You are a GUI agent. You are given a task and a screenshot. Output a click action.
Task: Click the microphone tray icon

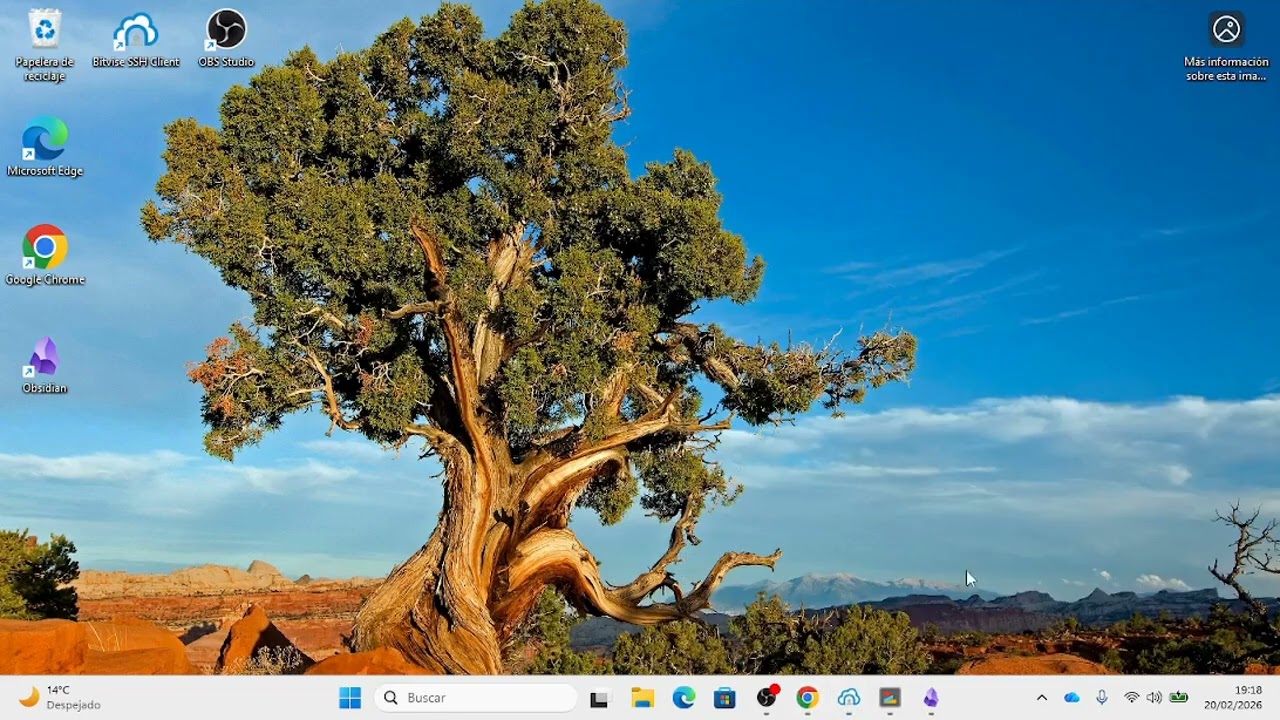(x=1102, y=698)
